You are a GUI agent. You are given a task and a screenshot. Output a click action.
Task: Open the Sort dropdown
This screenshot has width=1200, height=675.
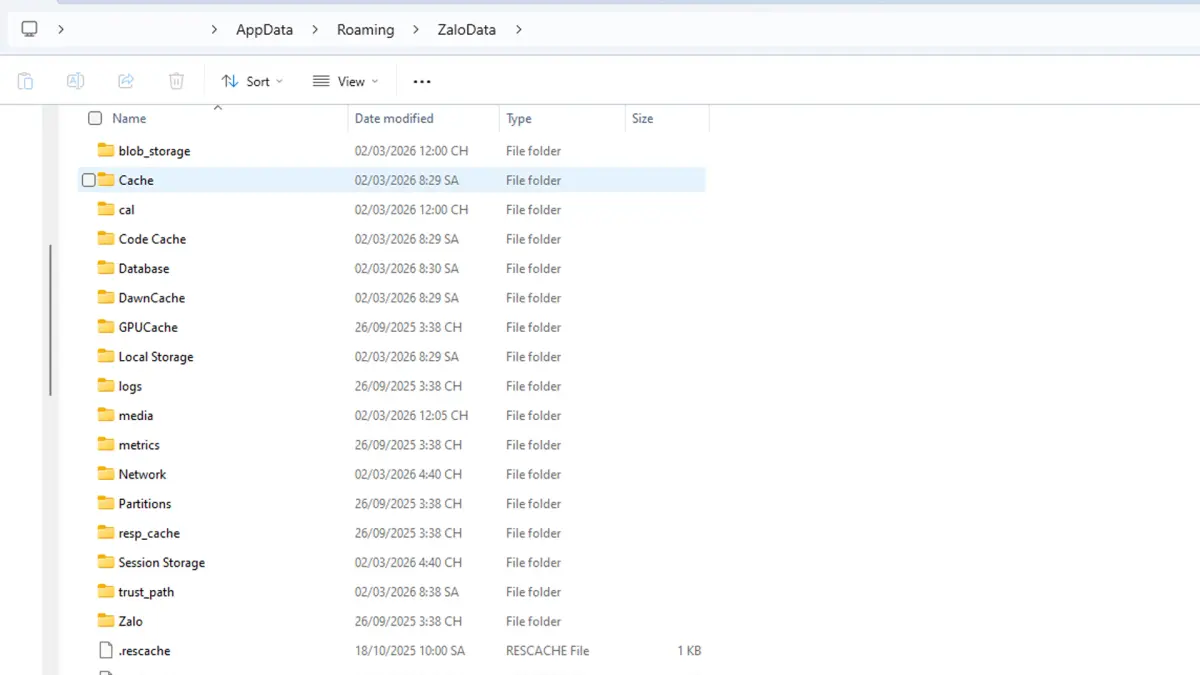pyautogui.click(x=252, y=81)
